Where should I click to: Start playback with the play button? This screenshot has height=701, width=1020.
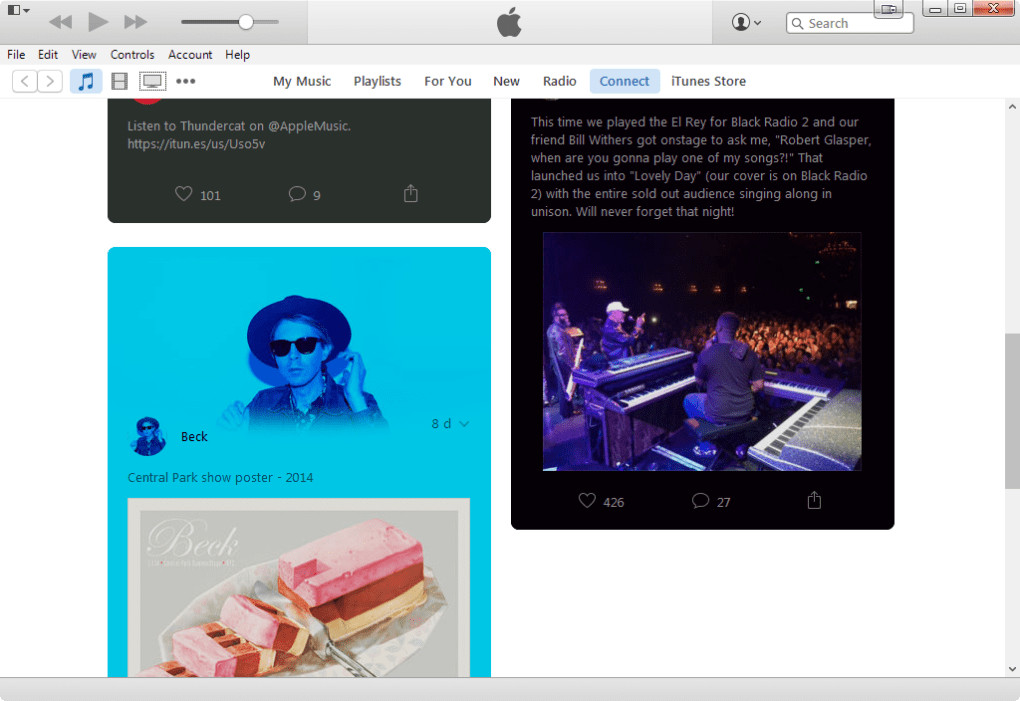pos(98,22)
